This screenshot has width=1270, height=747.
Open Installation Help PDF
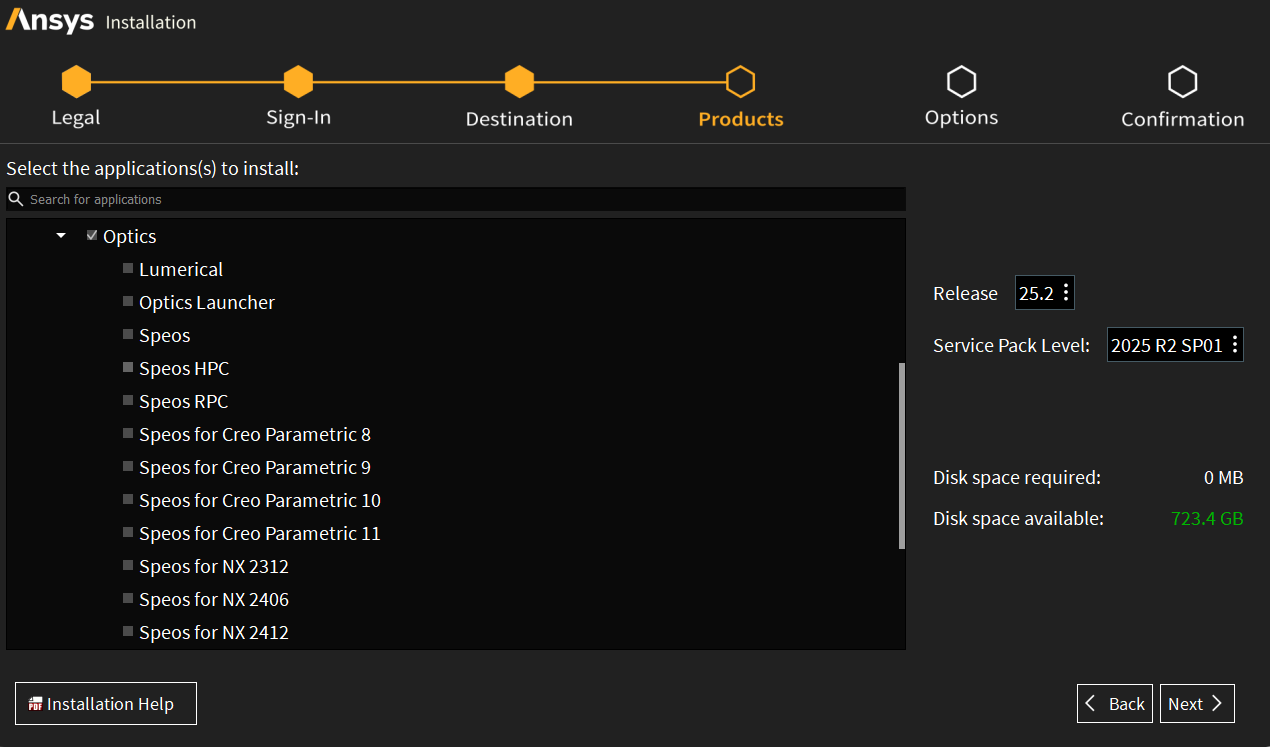[105, 703]
